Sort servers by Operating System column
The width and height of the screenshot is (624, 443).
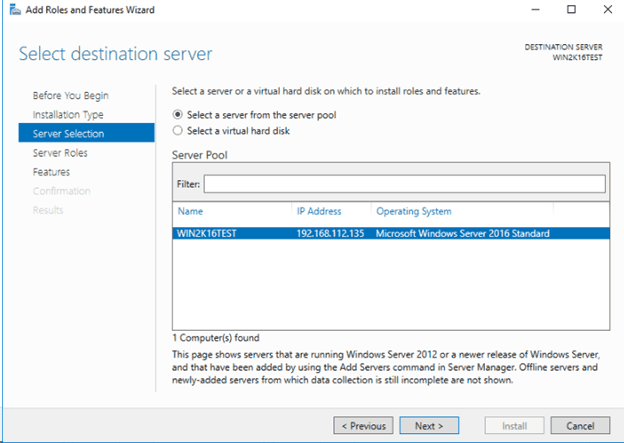coord(413,211)
